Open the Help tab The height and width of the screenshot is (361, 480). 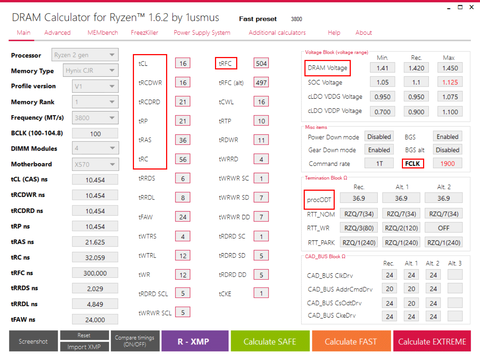(x=334, y=33)
